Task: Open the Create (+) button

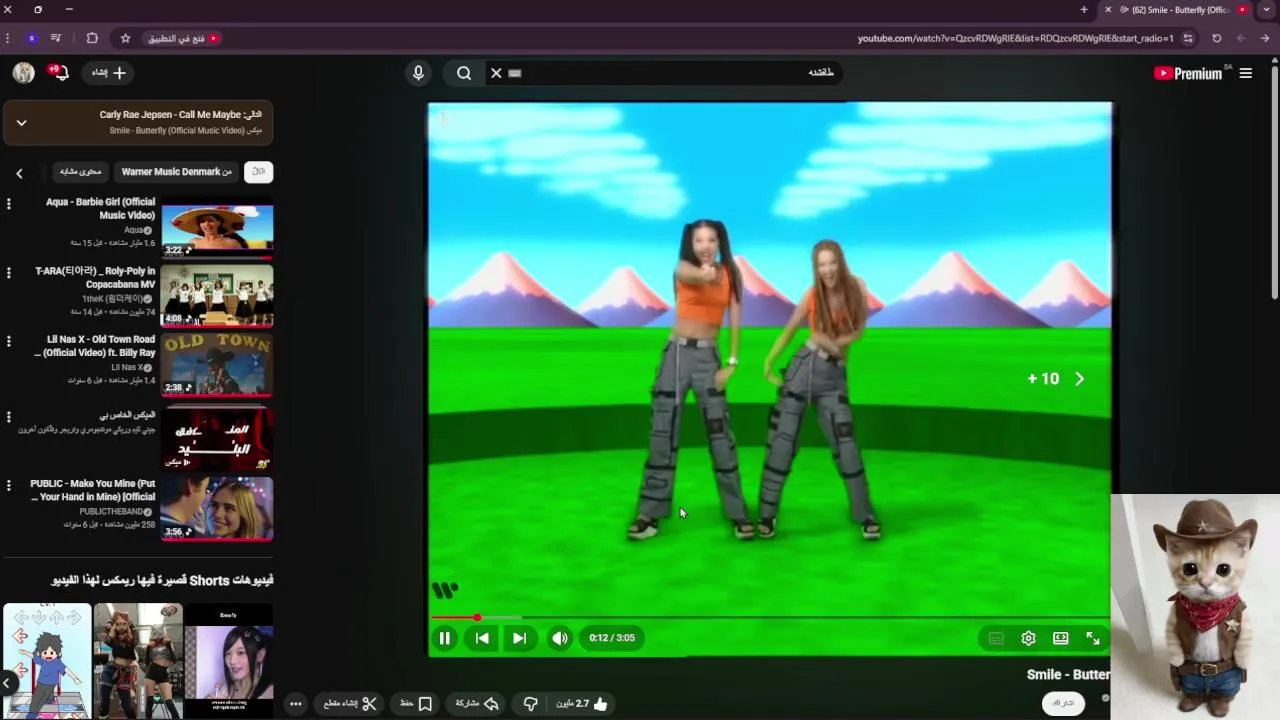Action: point(109,73)
